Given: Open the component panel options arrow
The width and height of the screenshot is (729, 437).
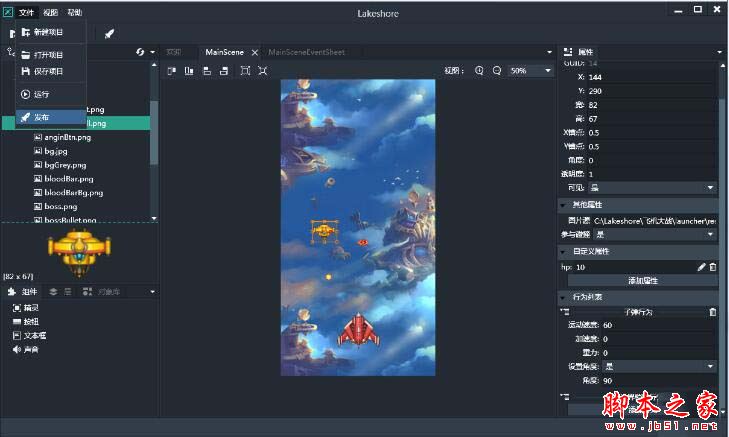Looking at the screenshot, I should pyautogui.click(x=152, y=292).
